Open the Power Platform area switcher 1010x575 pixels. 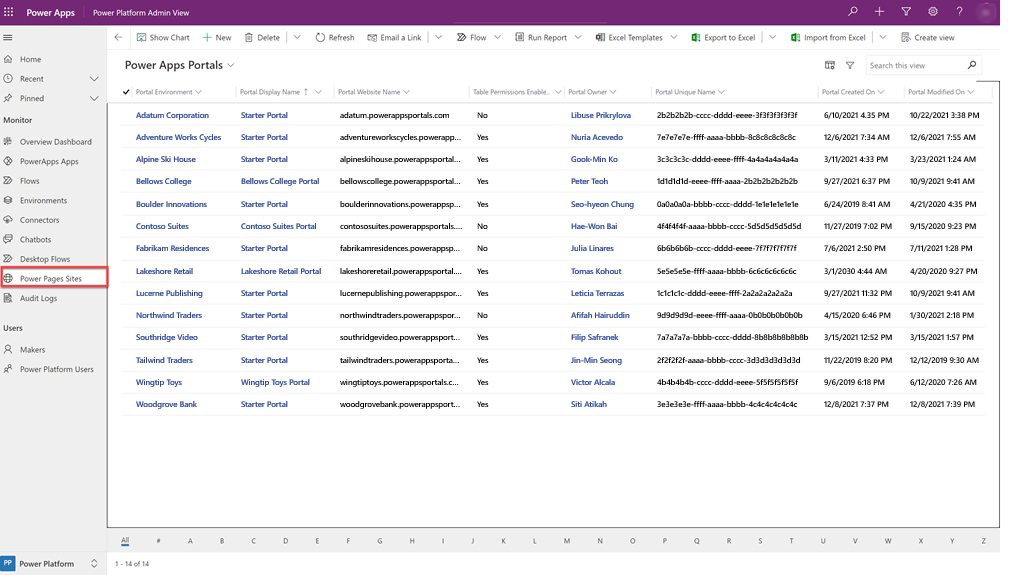tap(52, 563)
